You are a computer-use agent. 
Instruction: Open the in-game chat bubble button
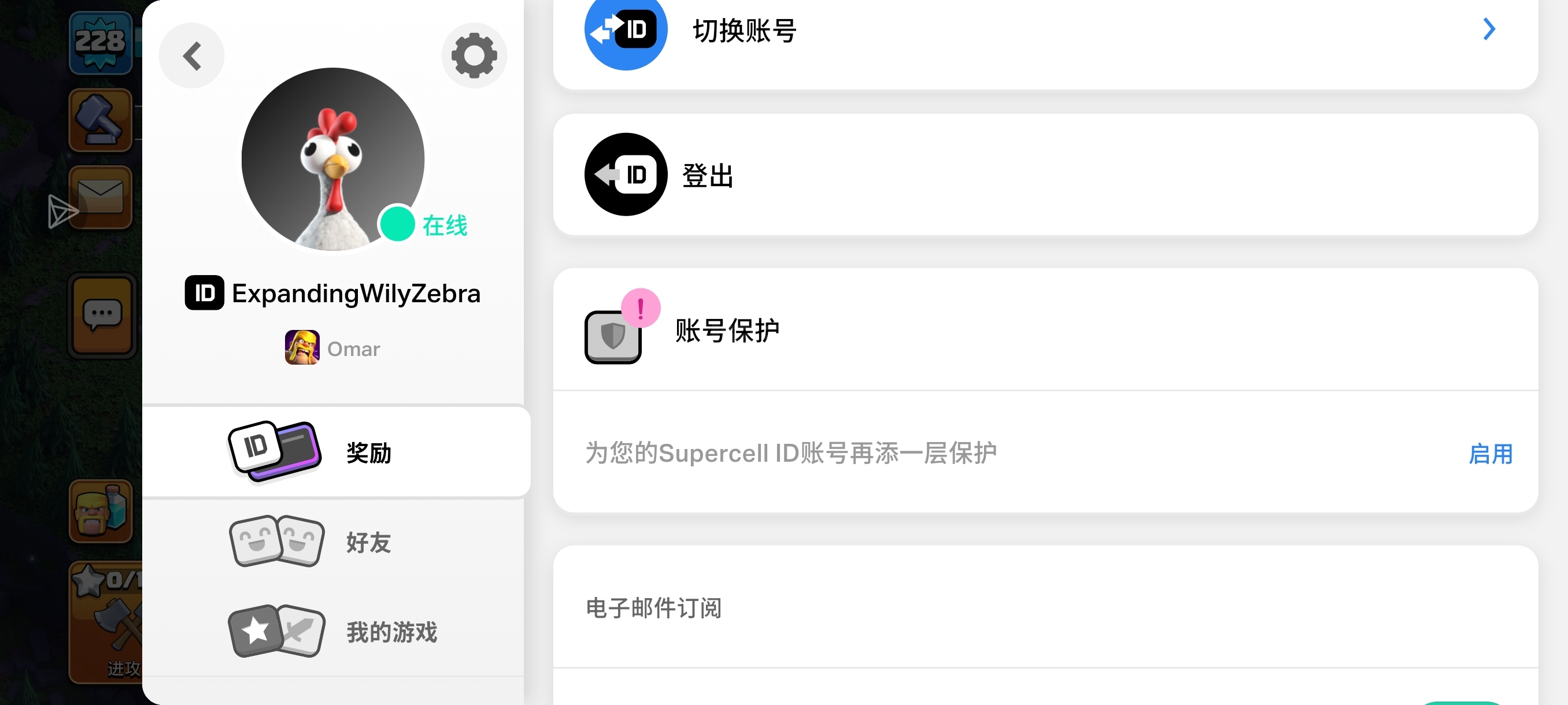(x=102, y=315)
